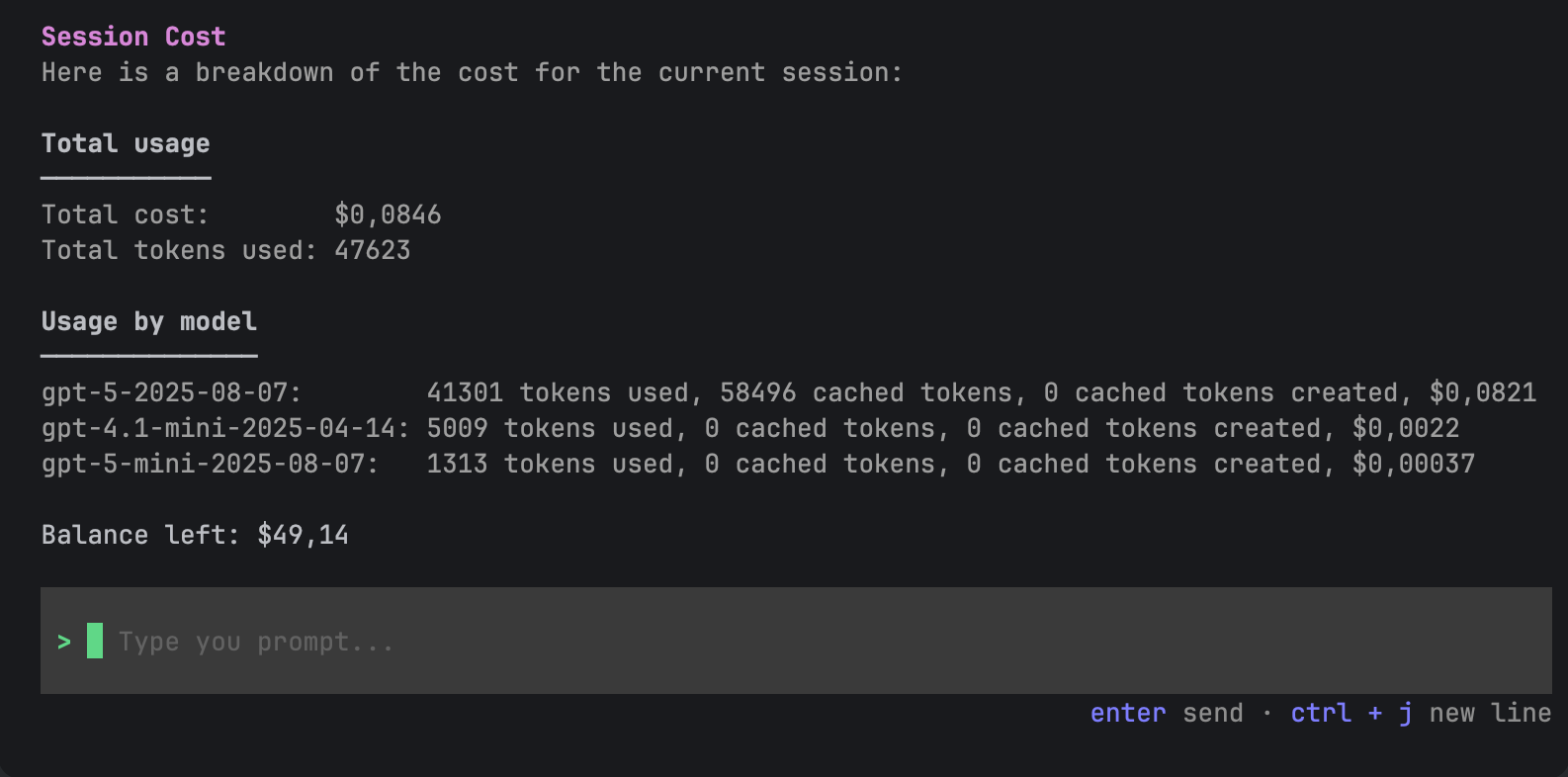
Task: Click the Balance left amount $49,14
Action: 301,535
